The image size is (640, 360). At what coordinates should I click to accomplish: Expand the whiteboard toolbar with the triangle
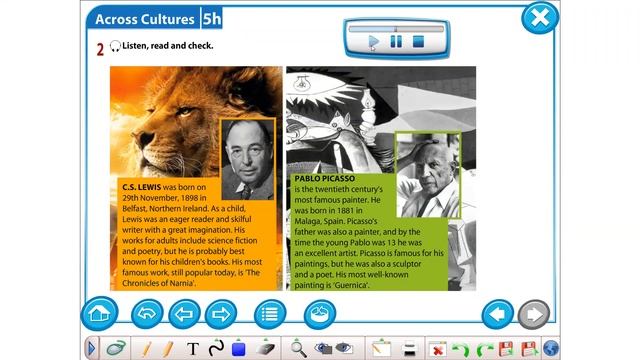pyautogui.click(x=91, y=349)
